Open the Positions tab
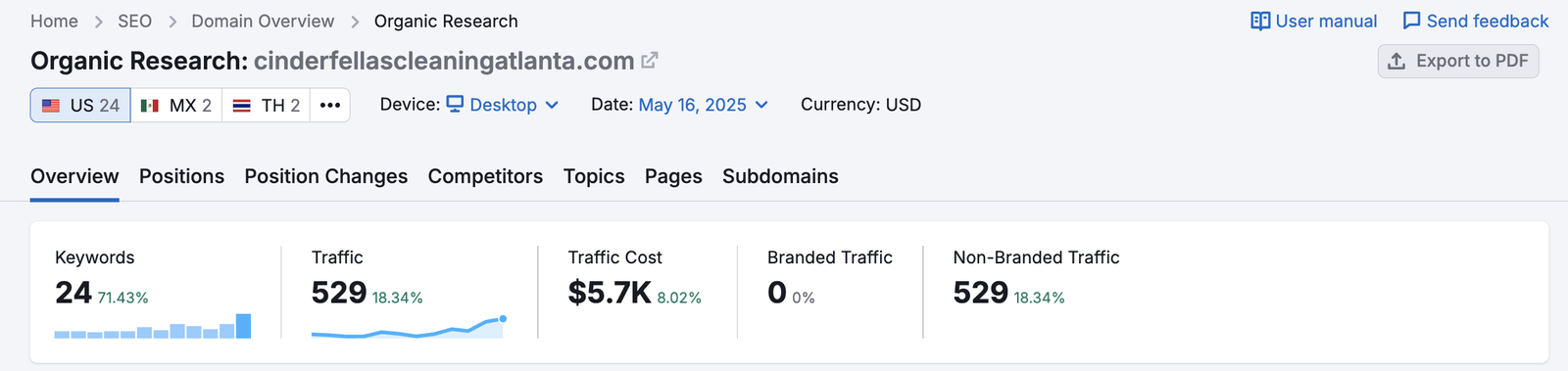Screen dimensions: 1568x371 tap(181, 176)
